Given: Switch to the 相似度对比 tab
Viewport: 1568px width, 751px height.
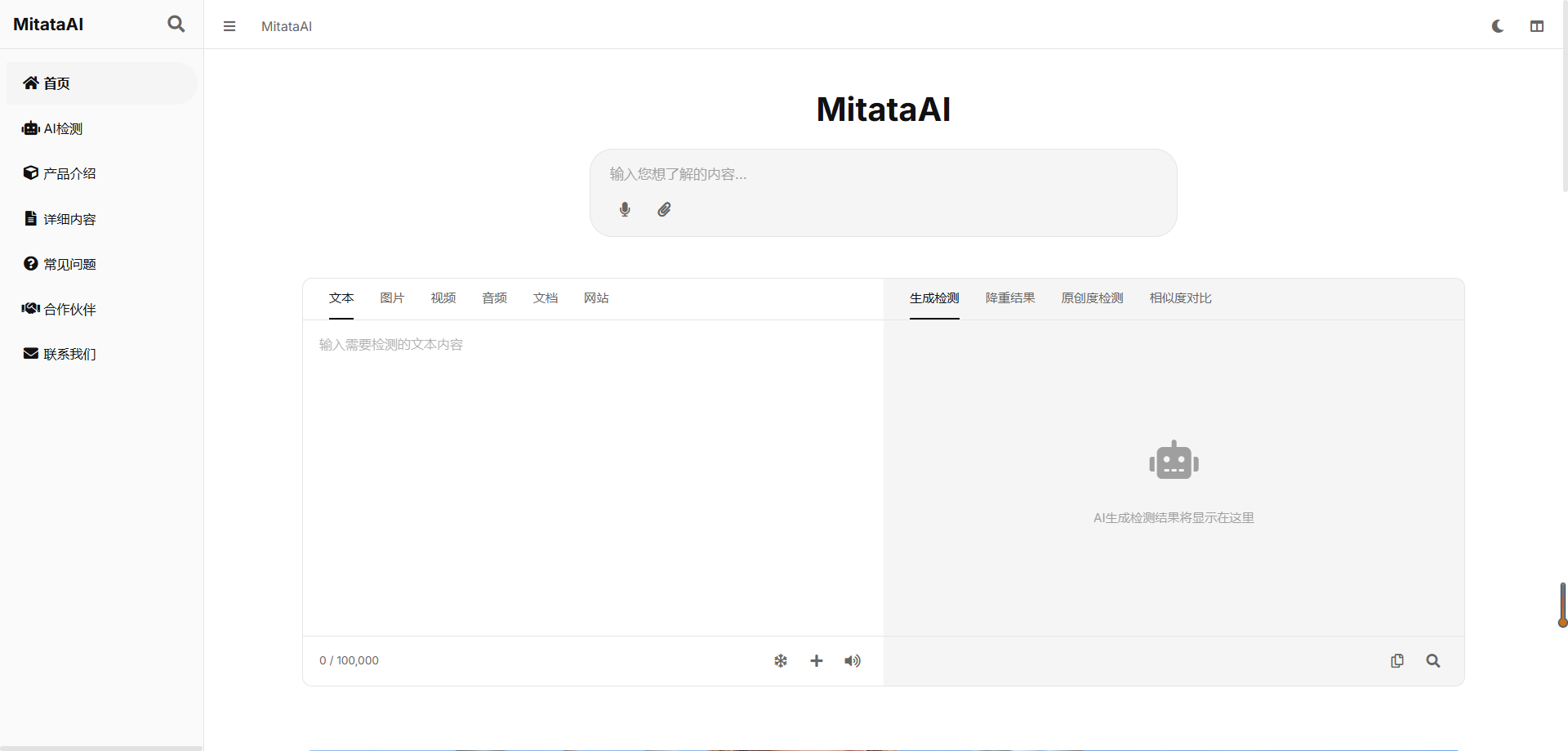Looking at the screenshot, I should coord(1180,298).
